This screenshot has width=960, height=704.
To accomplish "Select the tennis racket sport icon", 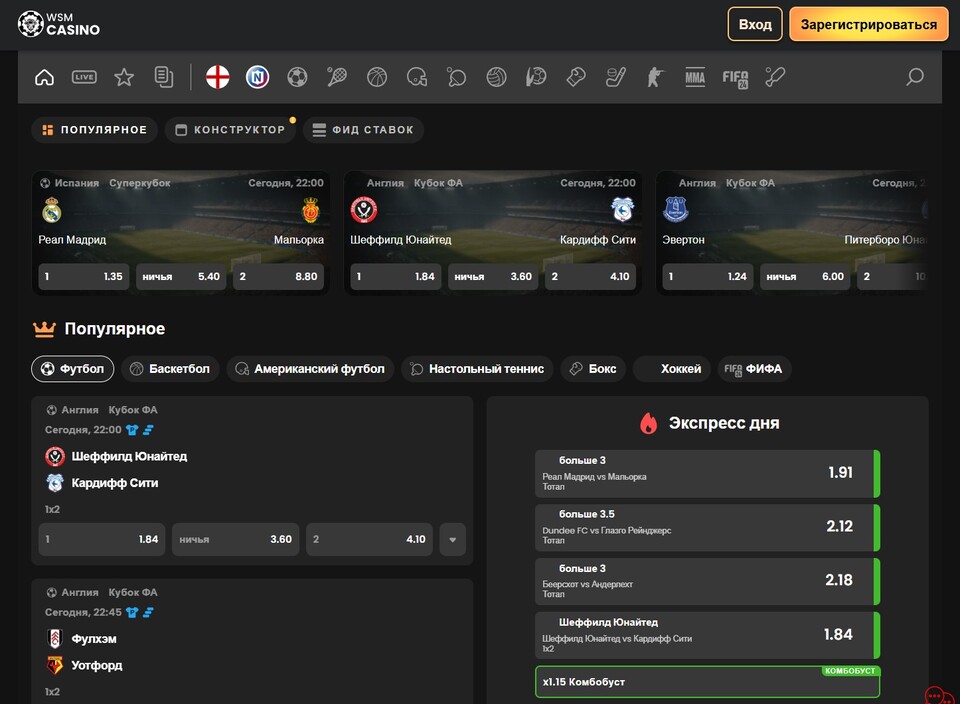I will pyautogui.click(x=337, y=77).
